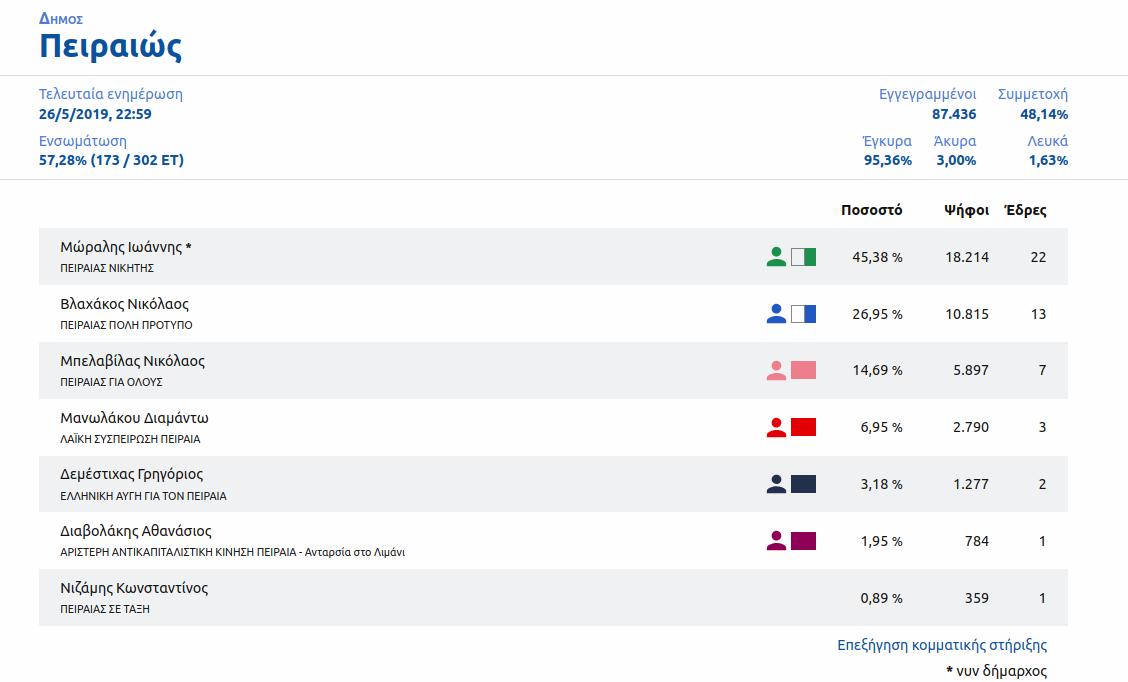This screenshot has width=1128, height=682.
Task: Click the 13 seats value
Action: click(1038, 314)
